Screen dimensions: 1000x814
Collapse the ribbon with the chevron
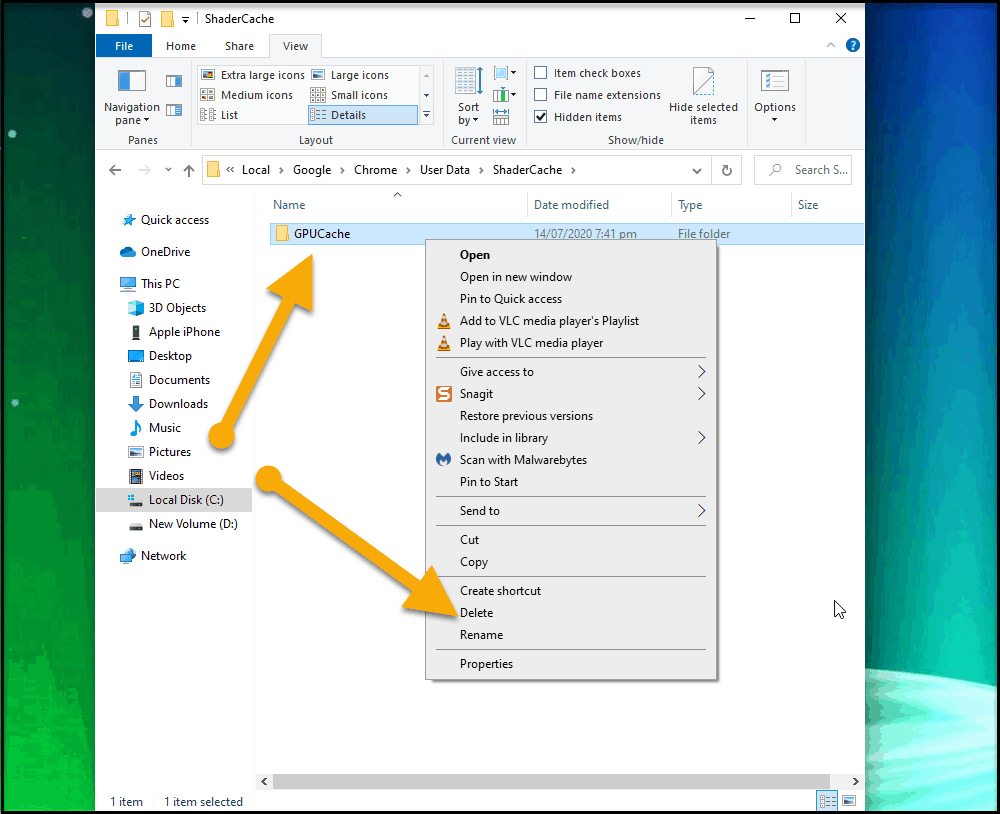830,45
